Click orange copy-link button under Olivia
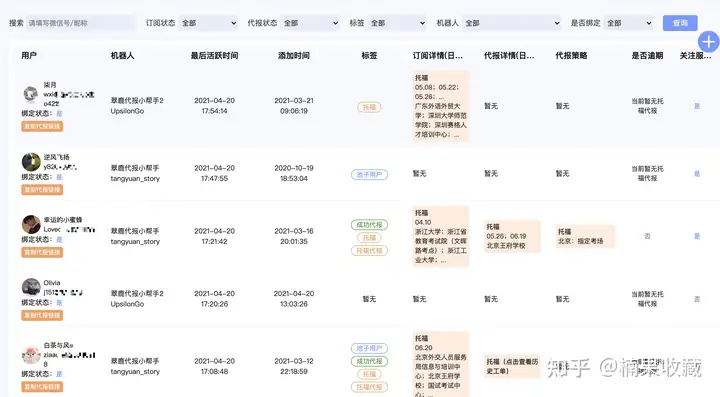This screenshot has width=720, height=397. (42, 315)
